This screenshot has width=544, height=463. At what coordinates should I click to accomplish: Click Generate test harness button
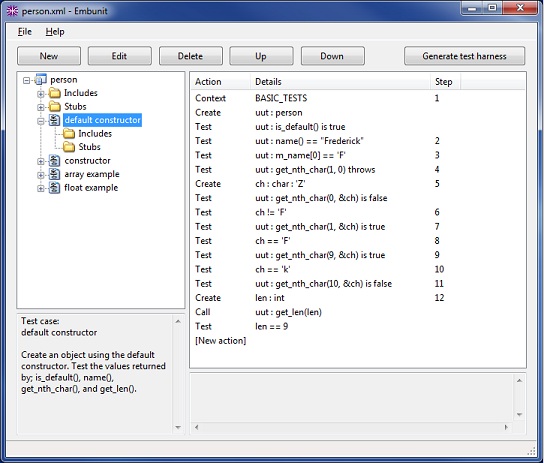[464, 56]
